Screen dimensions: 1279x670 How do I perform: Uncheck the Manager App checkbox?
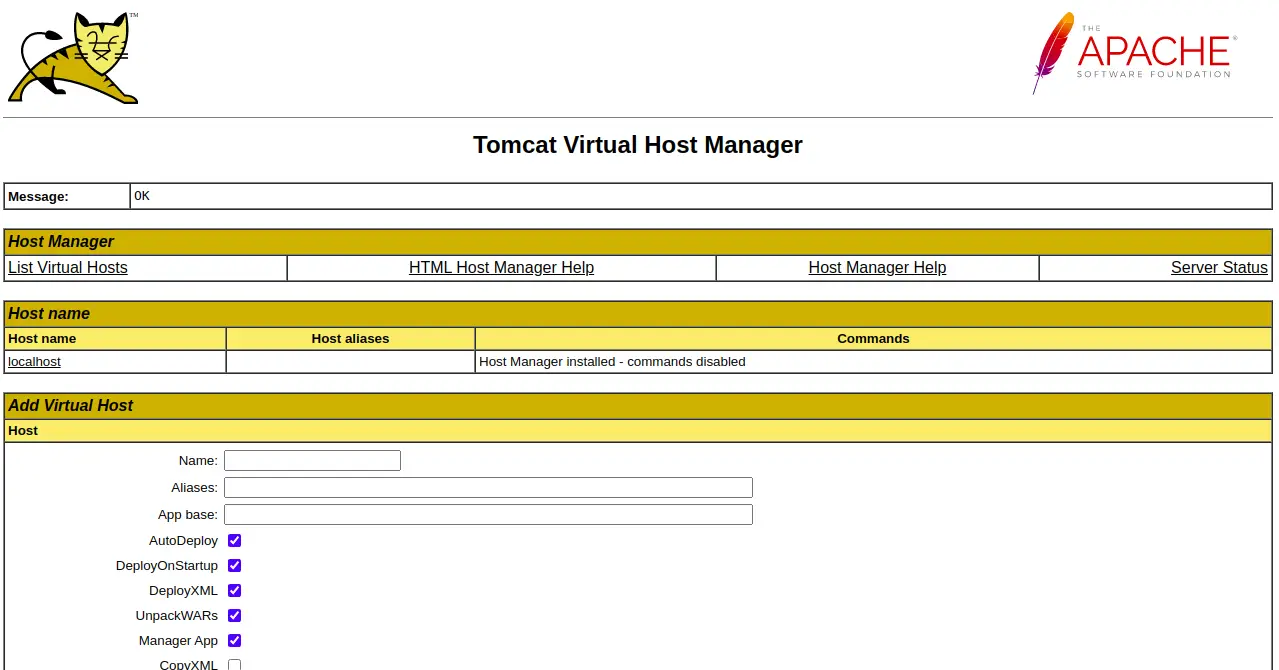click(x=234, y=641)
